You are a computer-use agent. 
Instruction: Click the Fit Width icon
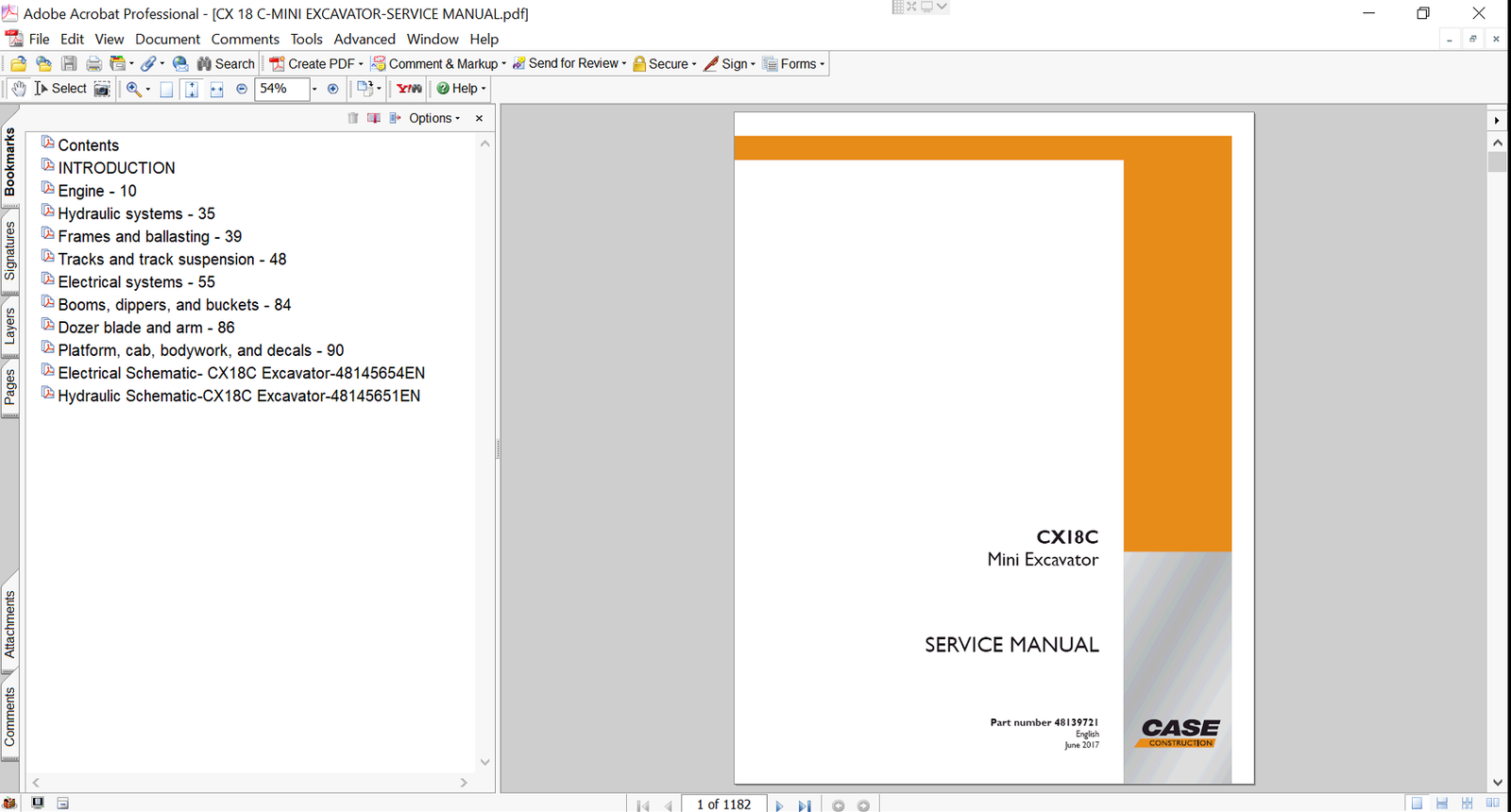[216, 89]
